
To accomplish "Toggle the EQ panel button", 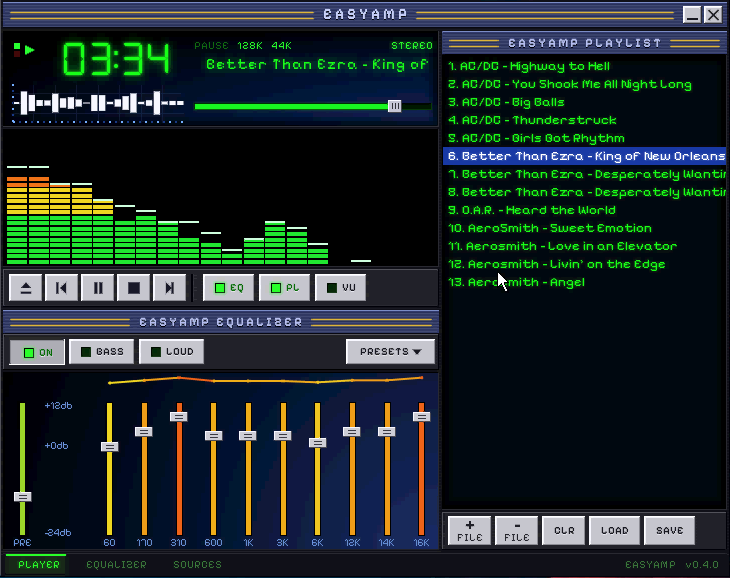I will 229,288.
